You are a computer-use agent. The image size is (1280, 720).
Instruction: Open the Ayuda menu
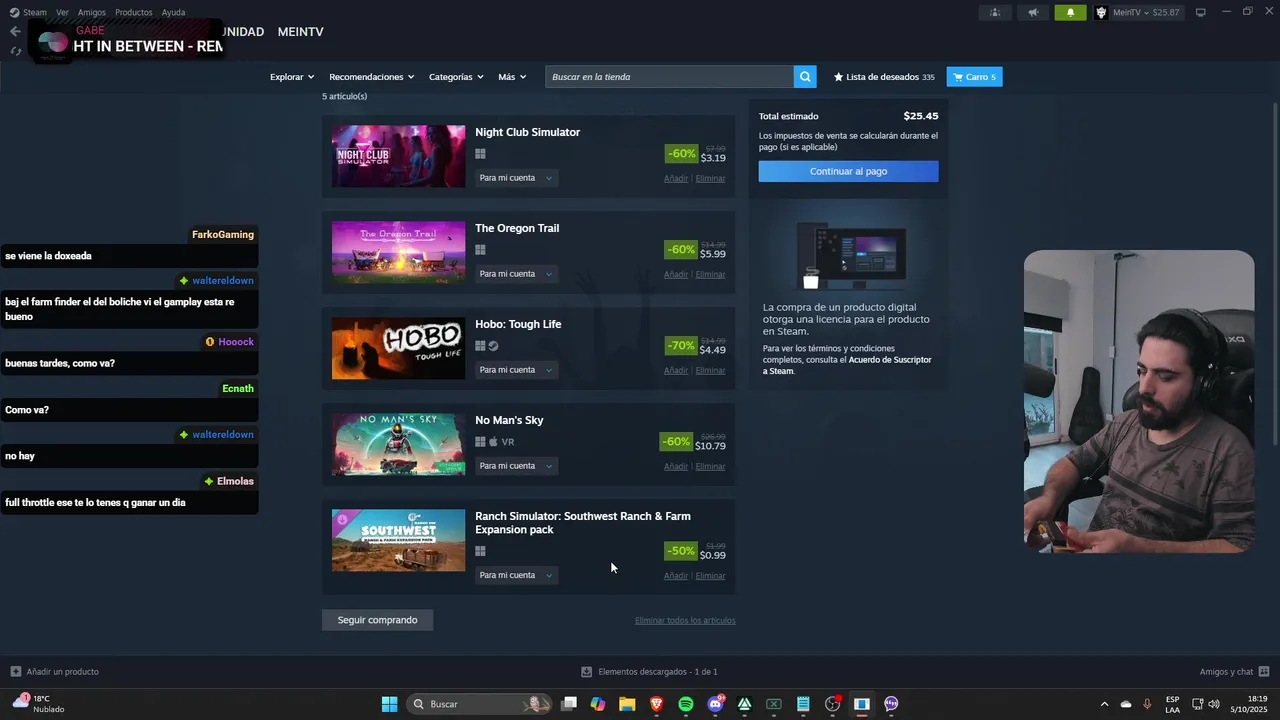[173, 12]
